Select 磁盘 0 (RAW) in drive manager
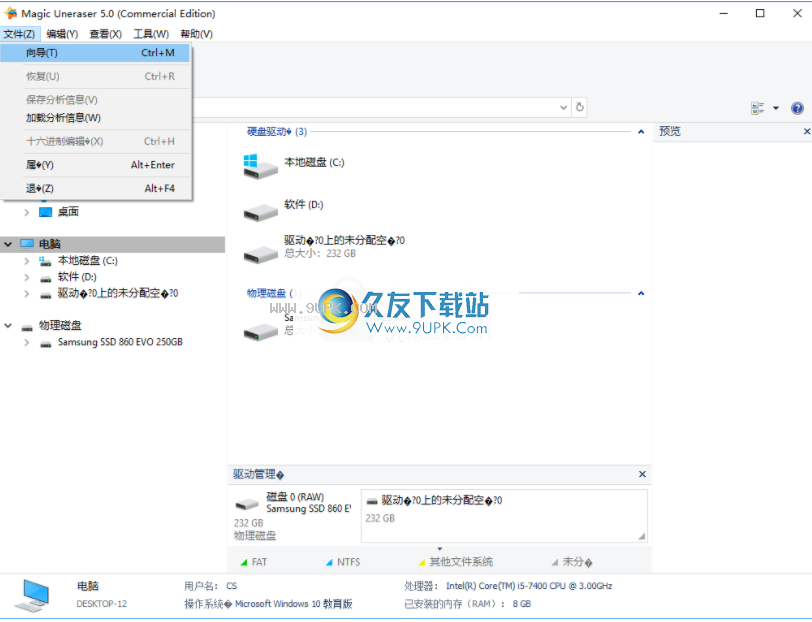 tap(295, 497)
